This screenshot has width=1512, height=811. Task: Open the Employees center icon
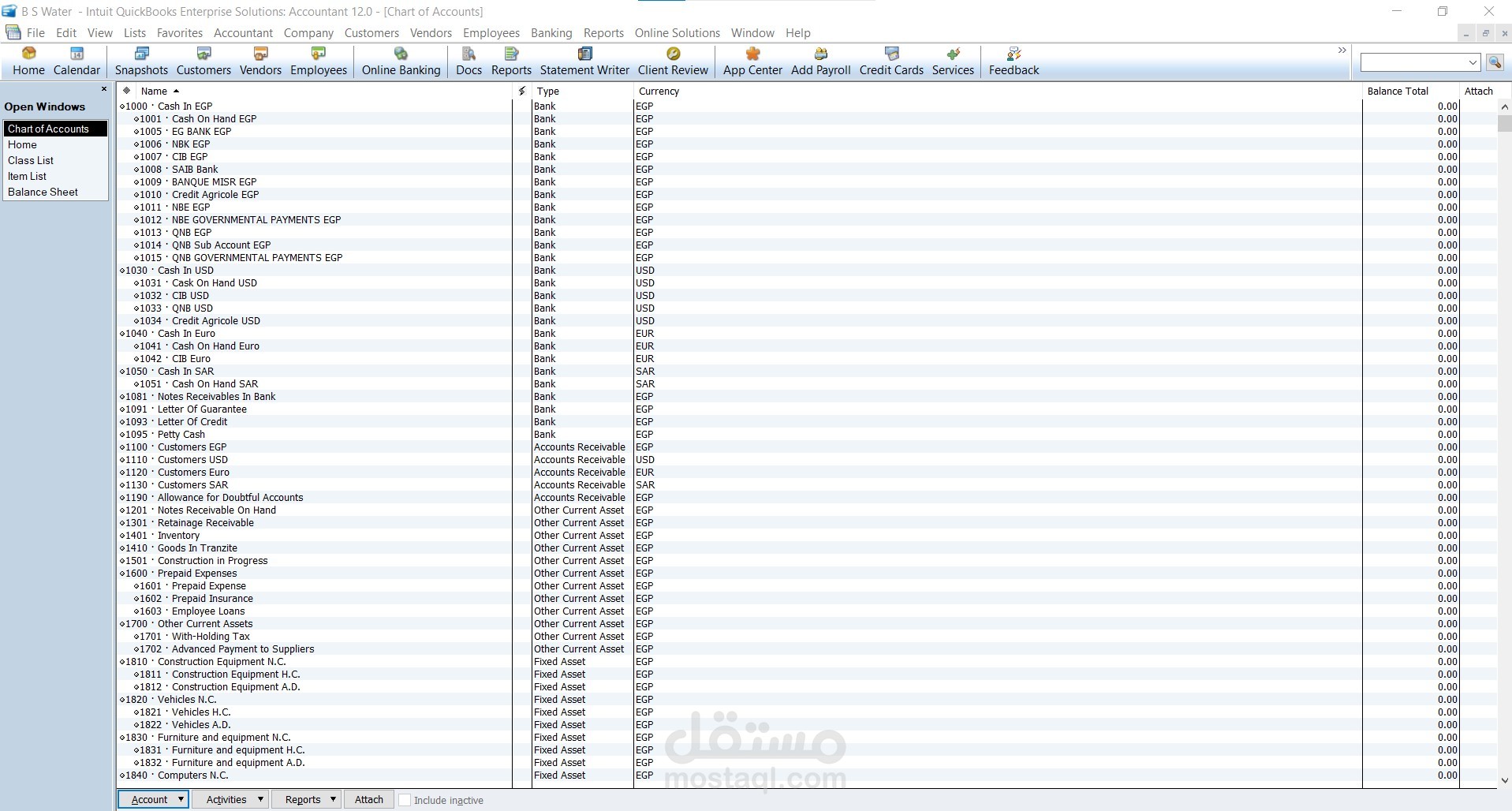tap(319, 62)
